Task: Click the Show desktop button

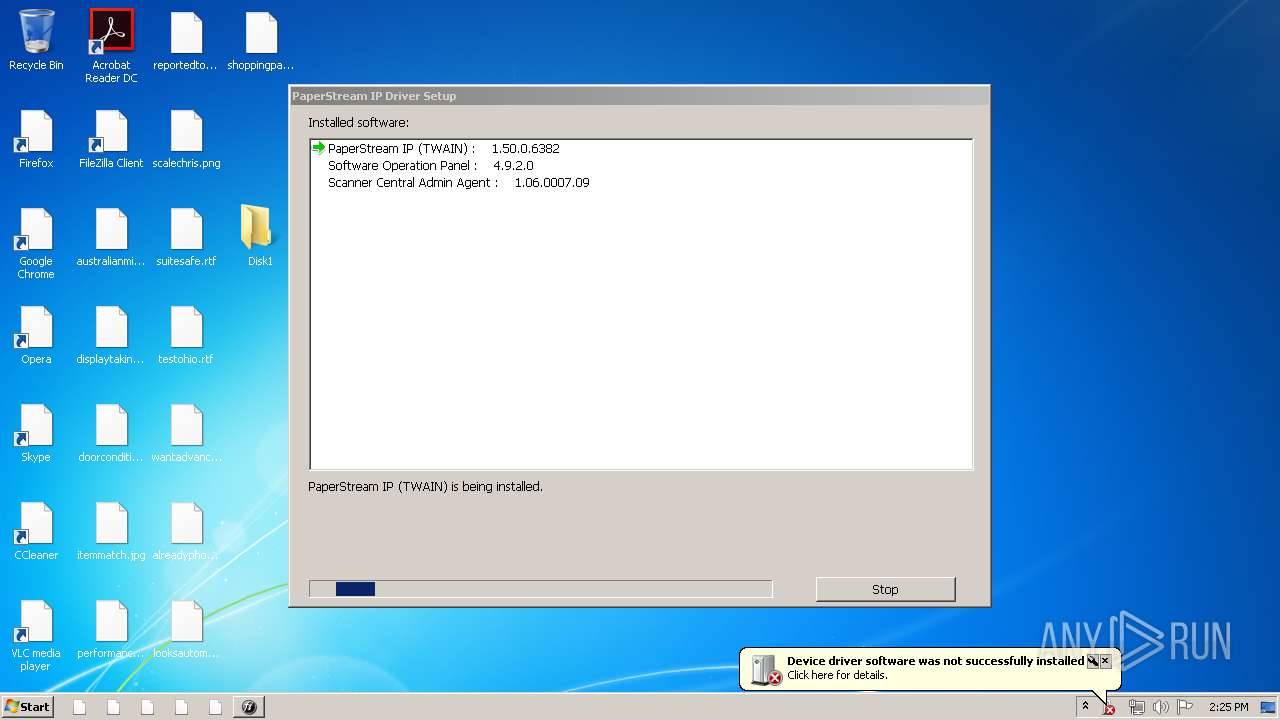Action: (1269, 707)
